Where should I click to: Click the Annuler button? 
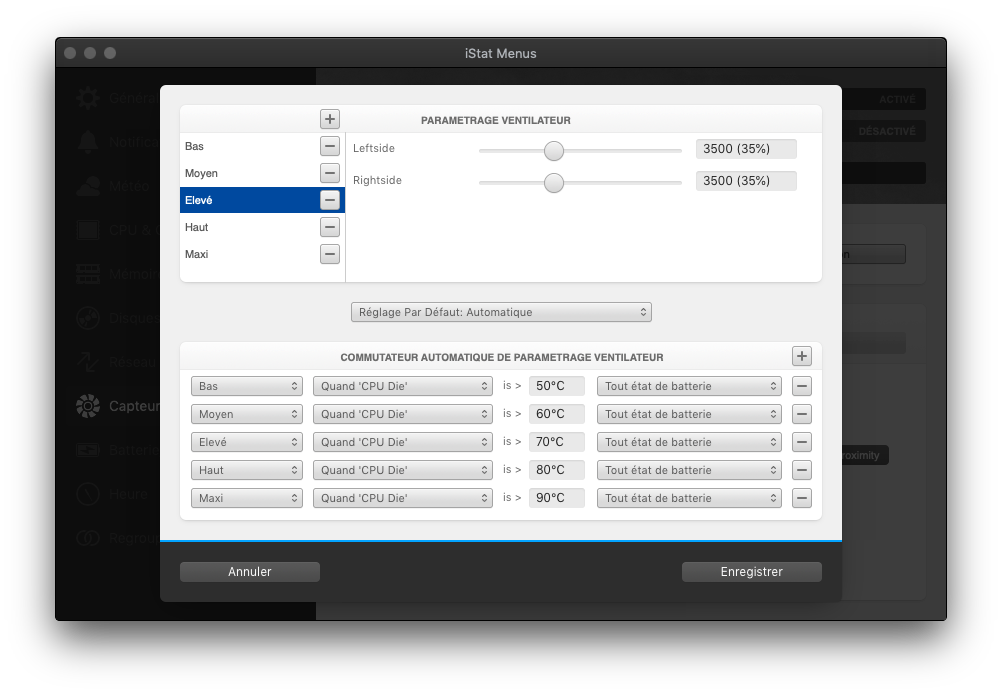pos(250,572)
